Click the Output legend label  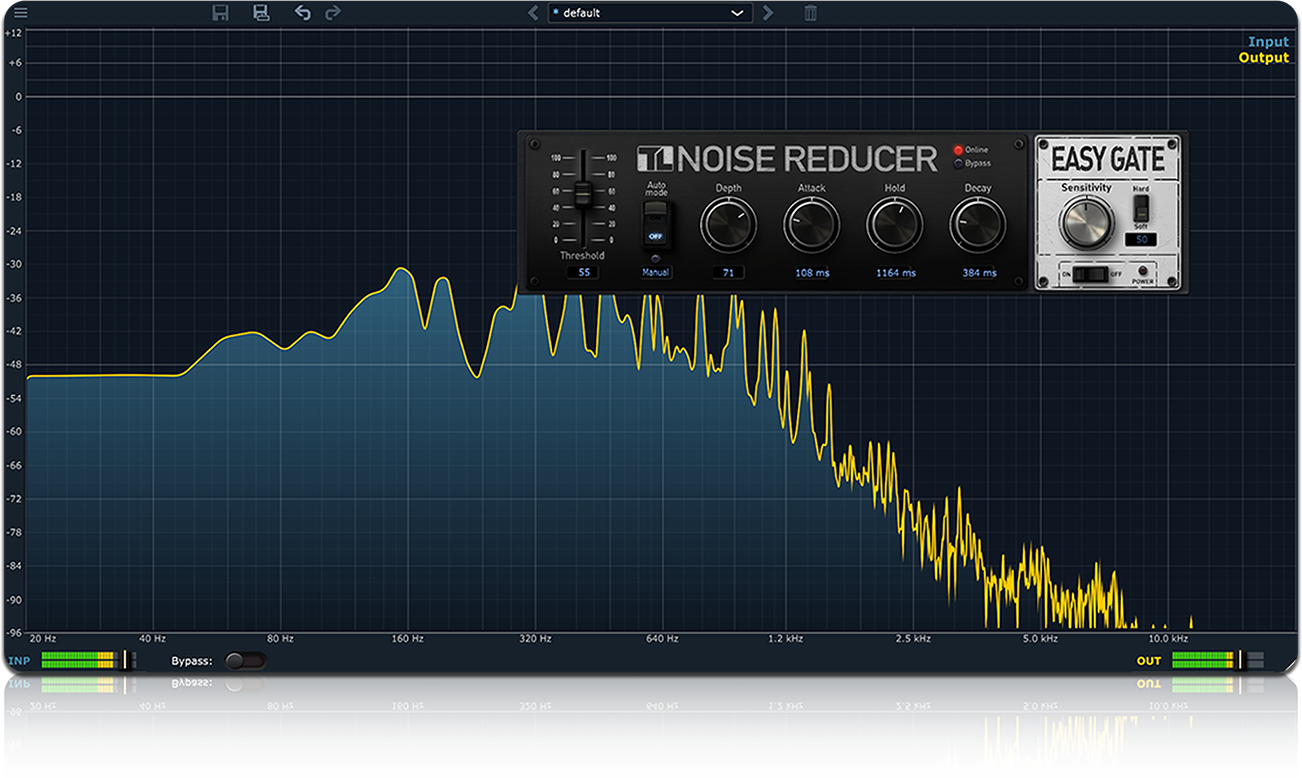[1264, 57]
